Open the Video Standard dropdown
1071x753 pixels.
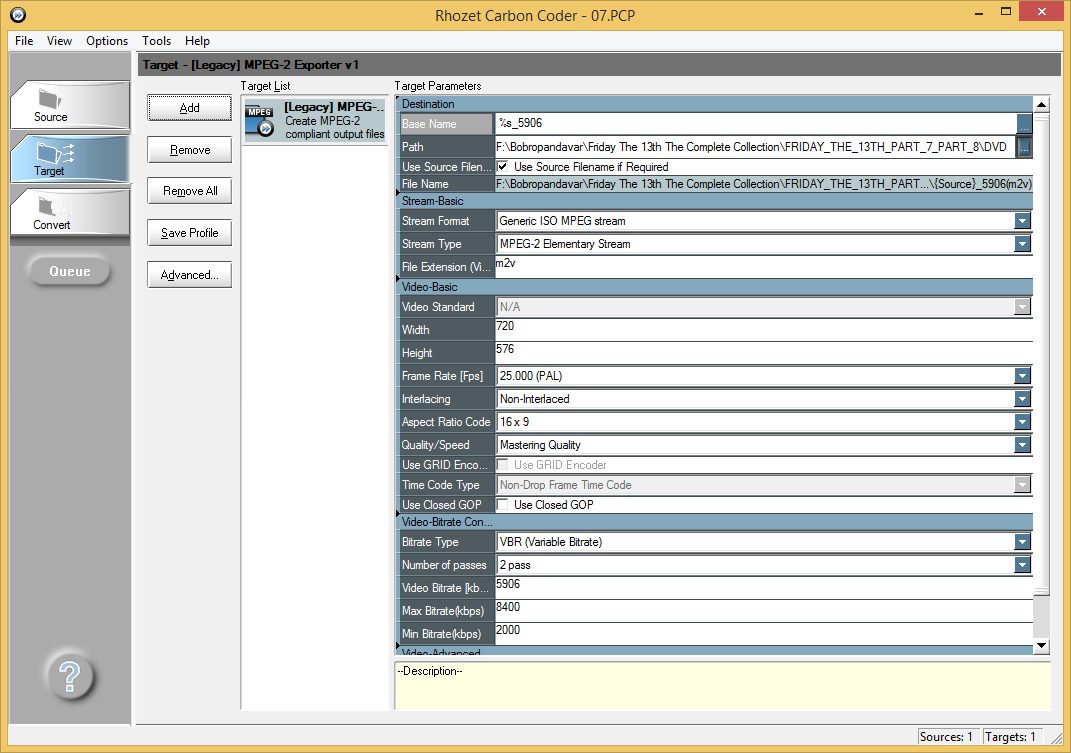1022,307
